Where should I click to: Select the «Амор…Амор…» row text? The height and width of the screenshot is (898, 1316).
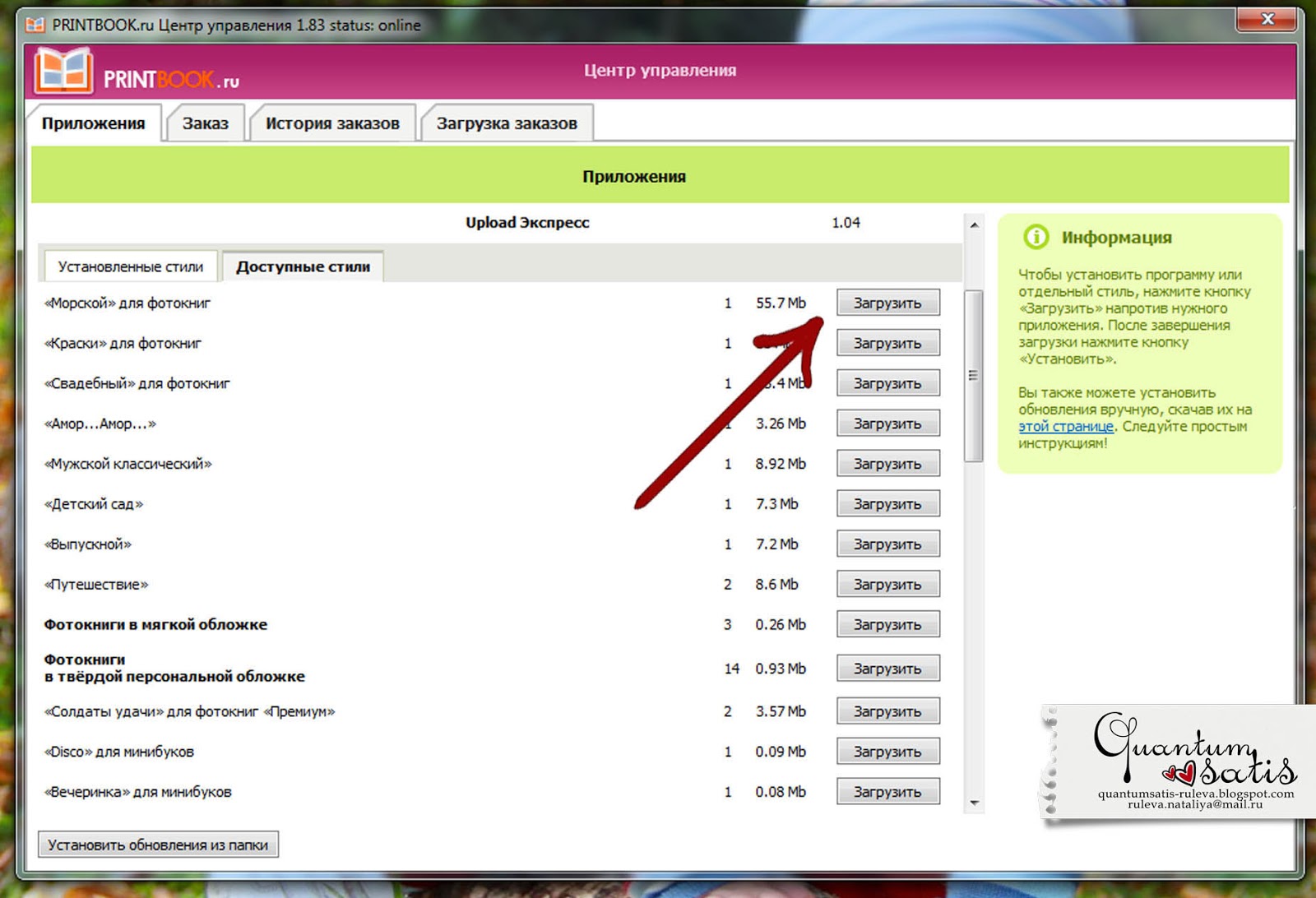click(100, 424)
